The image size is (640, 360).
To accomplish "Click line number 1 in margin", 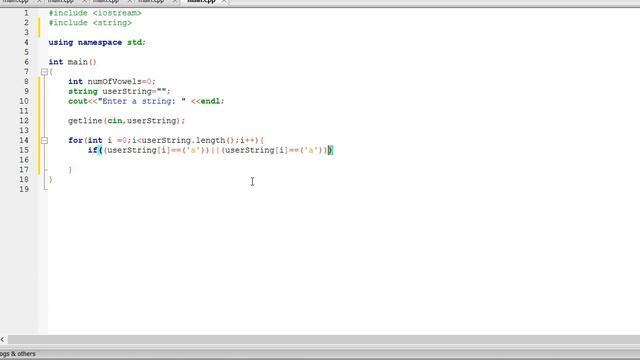I will coord(26,13).
